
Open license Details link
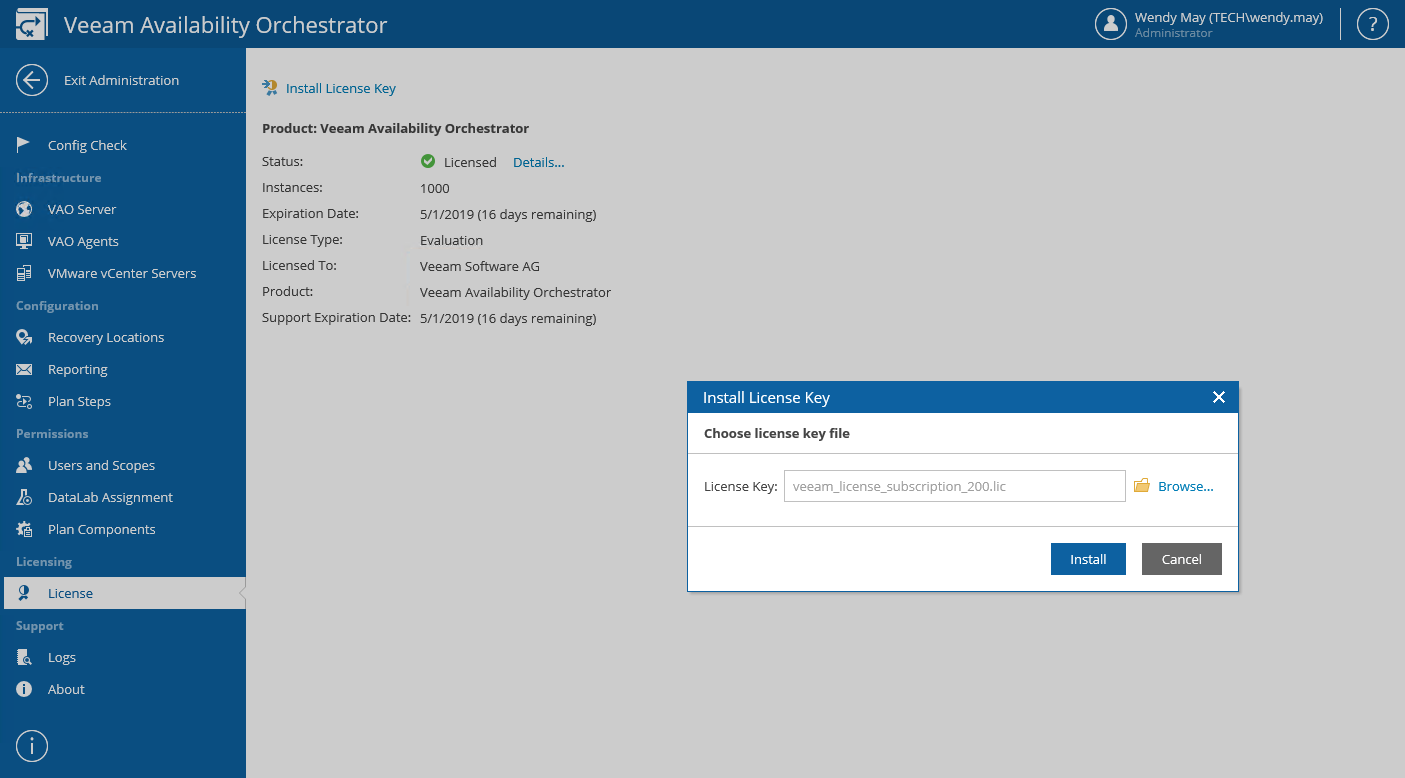point(538,162)
